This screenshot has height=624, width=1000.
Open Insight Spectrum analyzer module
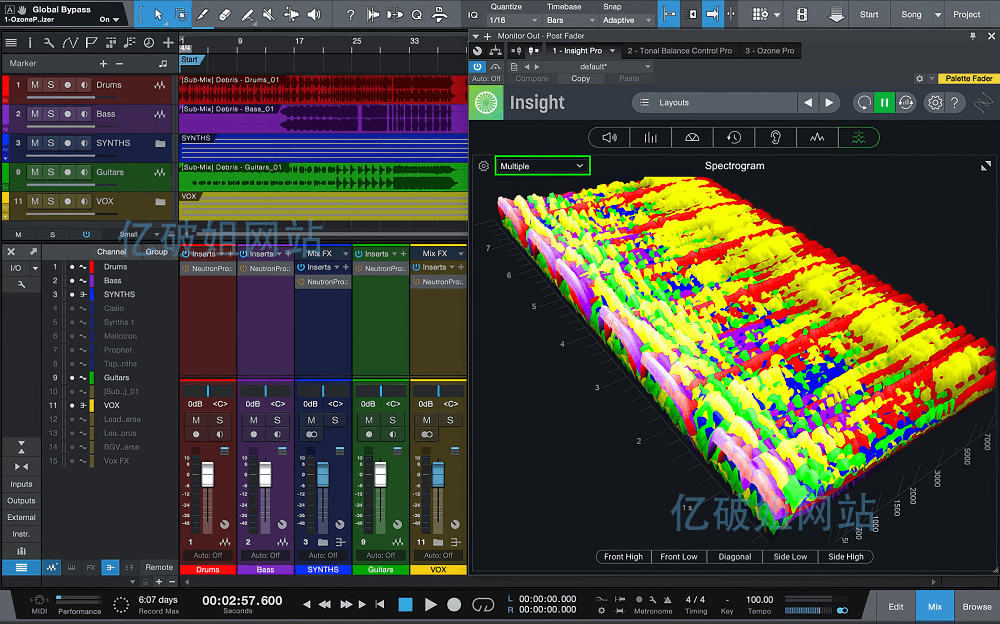(817, 137)
